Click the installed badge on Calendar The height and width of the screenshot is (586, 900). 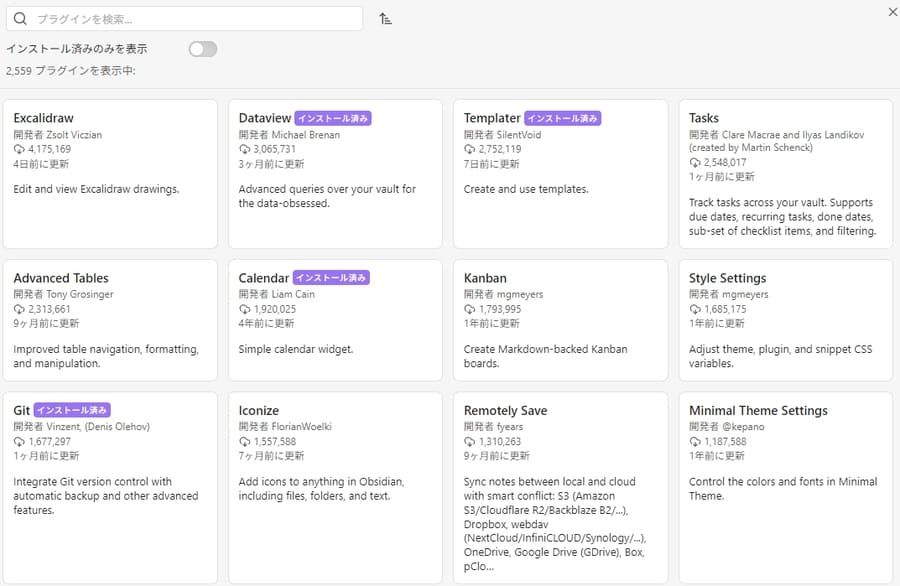(331, 278)
